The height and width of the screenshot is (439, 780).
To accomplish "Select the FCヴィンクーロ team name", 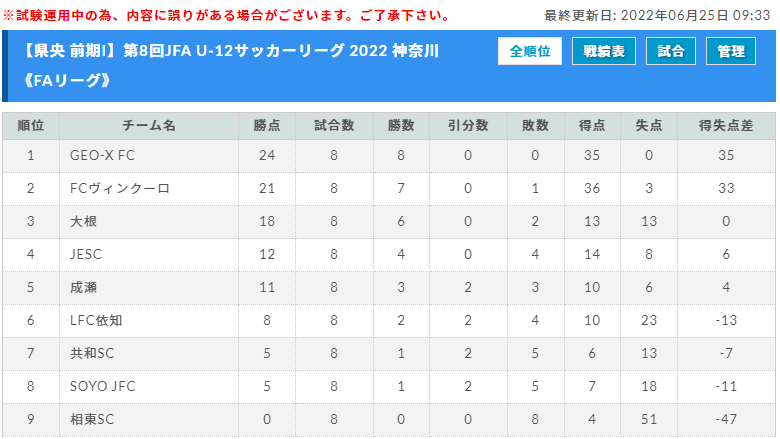I will click(120, 188).
